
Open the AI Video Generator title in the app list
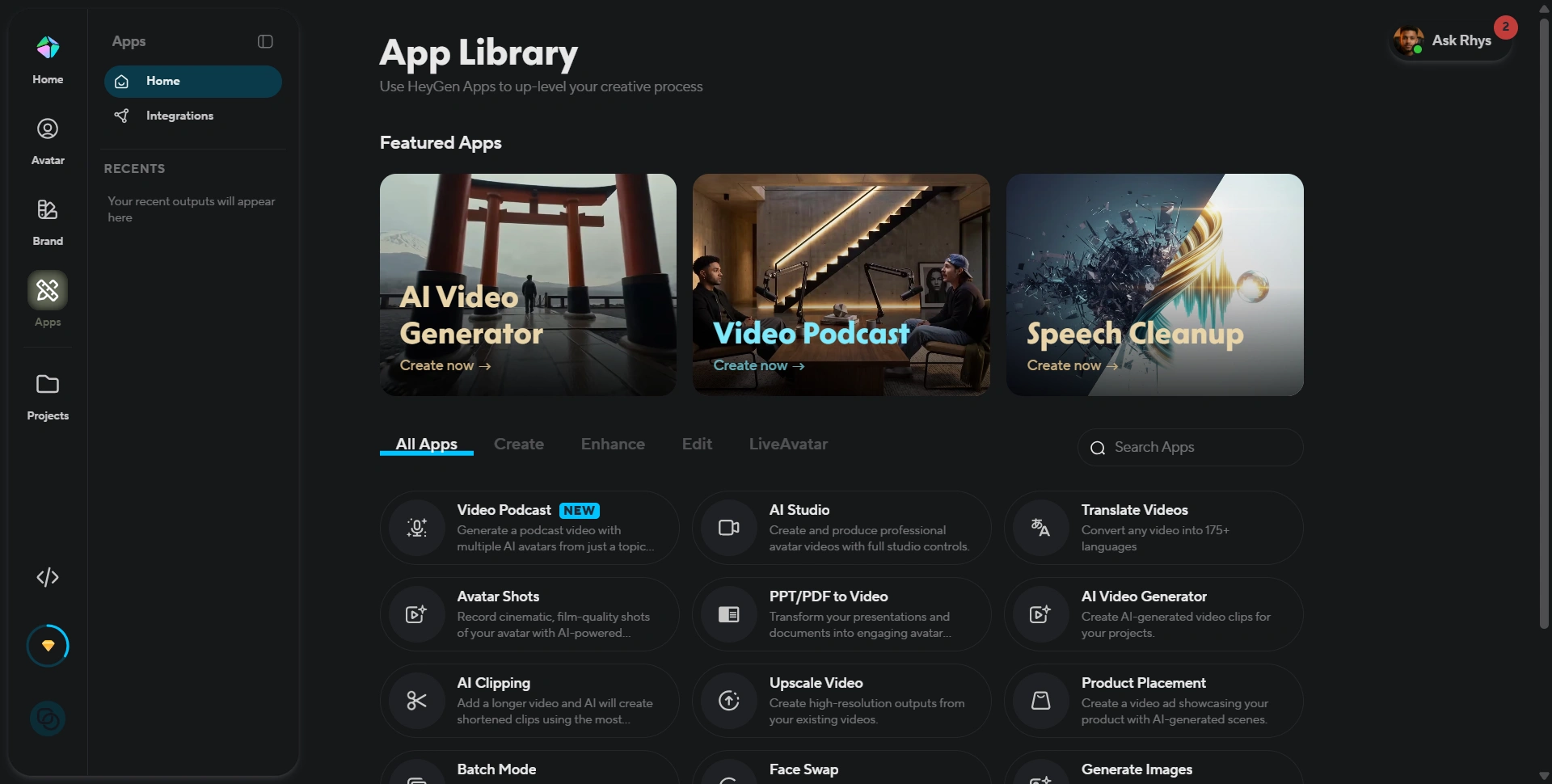click(1144, 596)
